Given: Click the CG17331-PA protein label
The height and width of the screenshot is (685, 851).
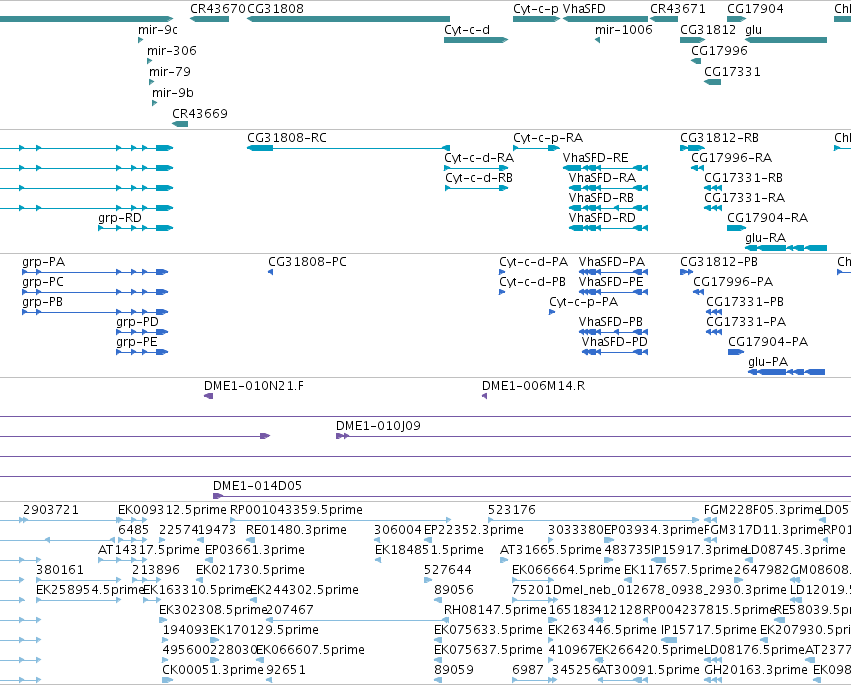Looking at the screenshot, I should [746, 322].
